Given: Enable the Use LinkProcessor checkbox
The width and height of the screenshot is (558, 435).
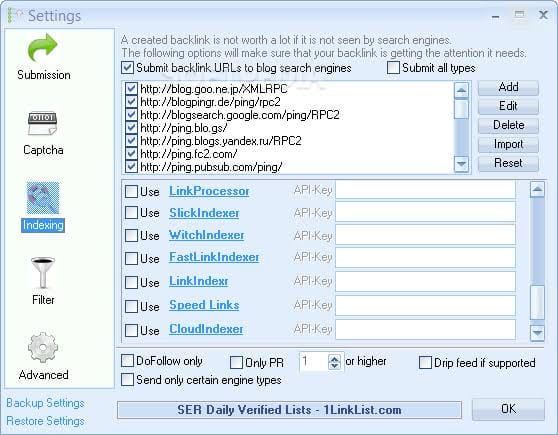Looking at the screenshot, I should click(x=131, y=192).
